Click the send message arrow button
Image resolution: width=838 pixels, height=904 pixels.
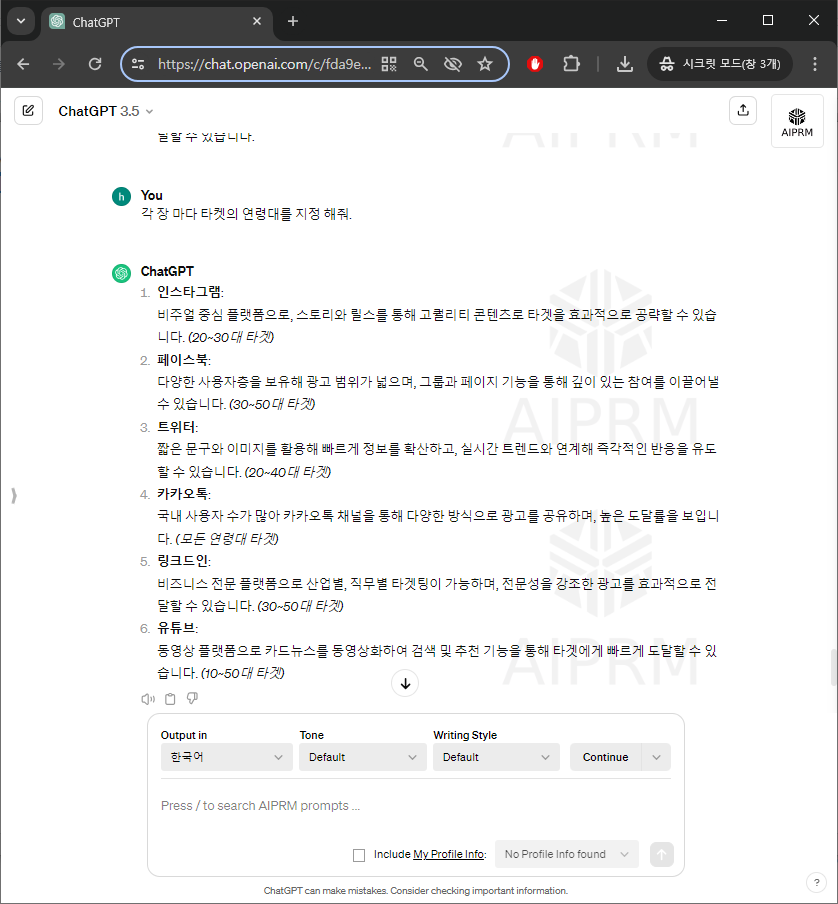coord(662,854)
